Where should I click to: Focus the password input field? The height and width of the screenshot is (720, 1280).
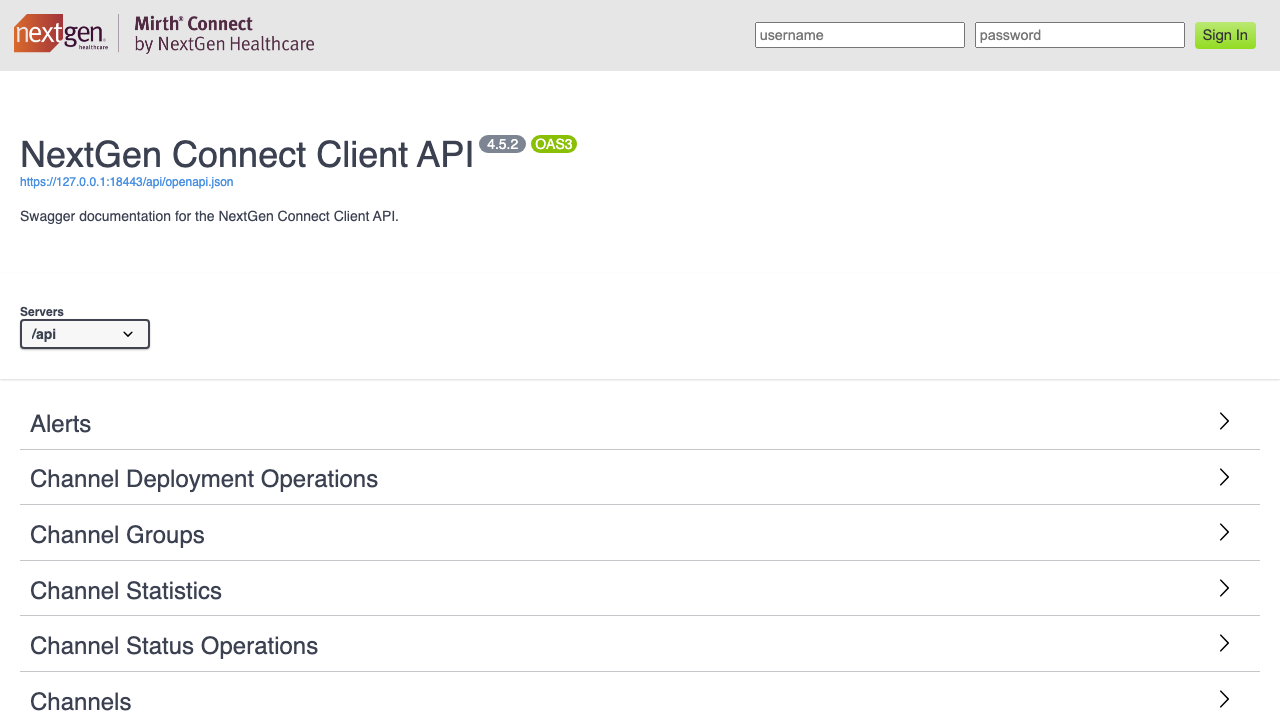1080,35
